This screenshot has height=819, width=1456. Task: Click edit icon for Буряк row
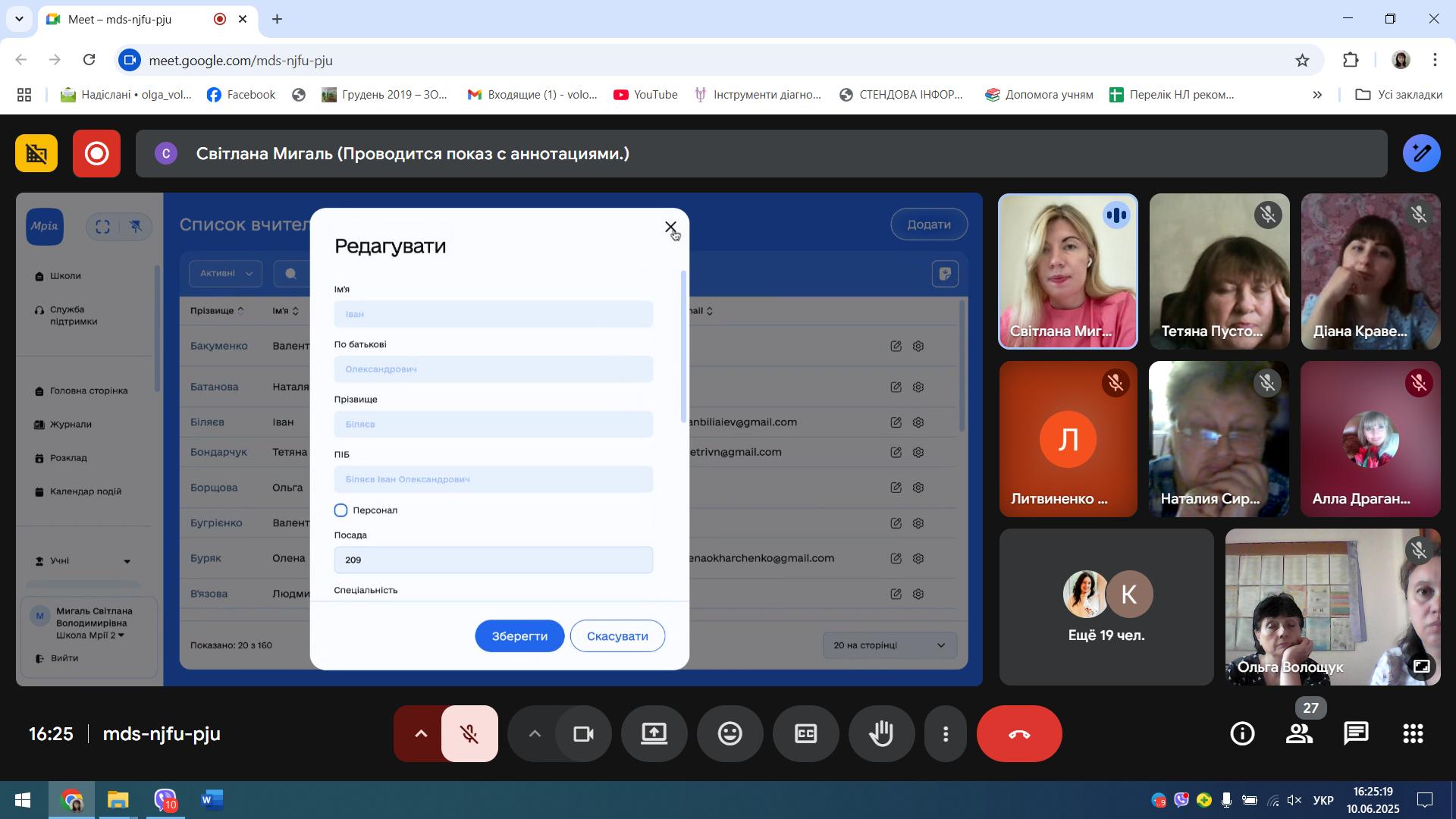click(x=896, y=559)
